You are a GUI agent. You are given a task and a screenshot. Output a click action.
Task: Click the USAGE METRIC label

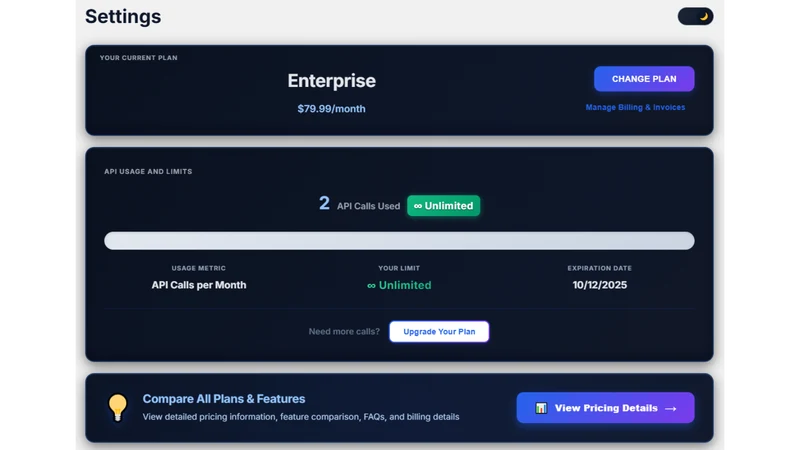tap(198, 268)
